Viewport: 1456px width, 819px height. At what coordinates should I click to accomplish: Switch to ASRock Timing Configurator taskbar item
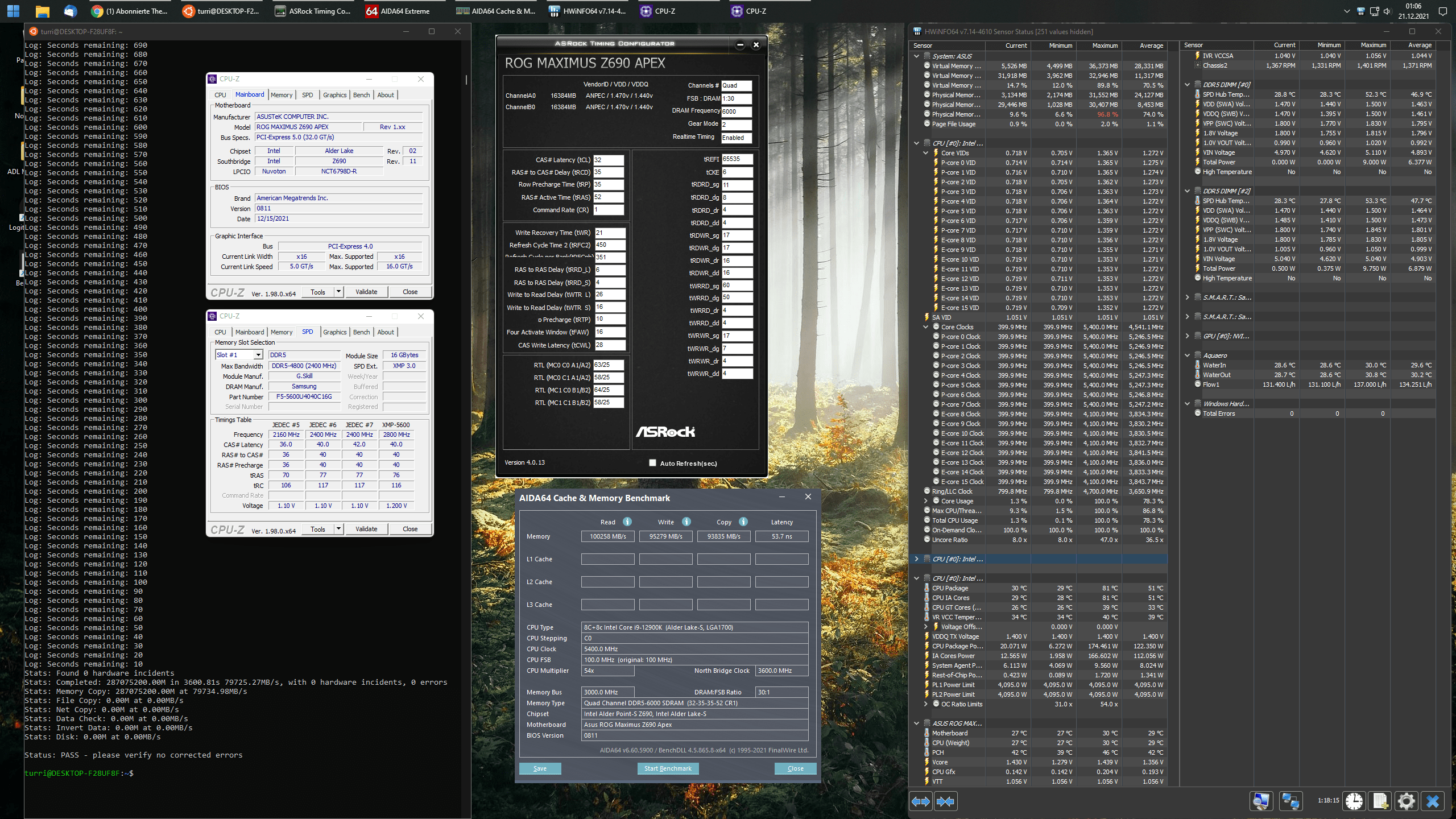(312, 11)
